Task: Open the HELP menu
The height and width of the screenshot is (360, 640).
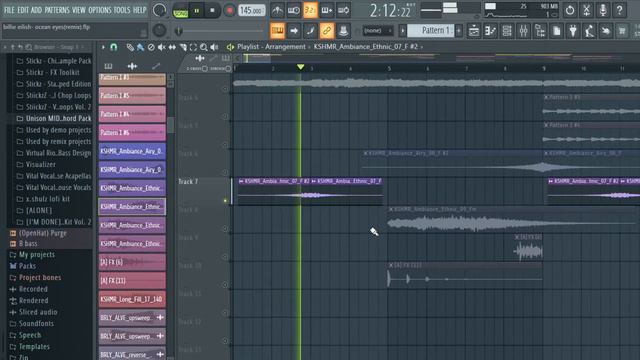Action: [x=140, y=10]
